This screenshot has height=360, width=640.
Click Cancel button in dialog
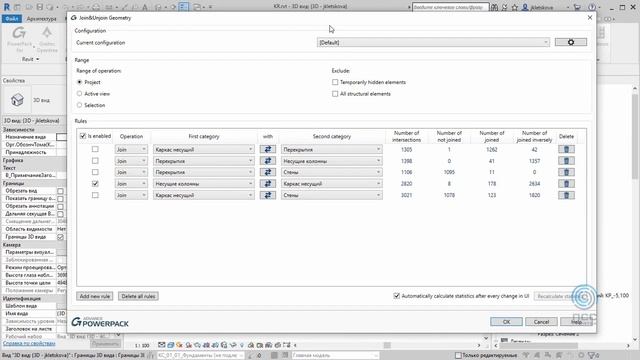pyautogui.click(x=541, y=322)
